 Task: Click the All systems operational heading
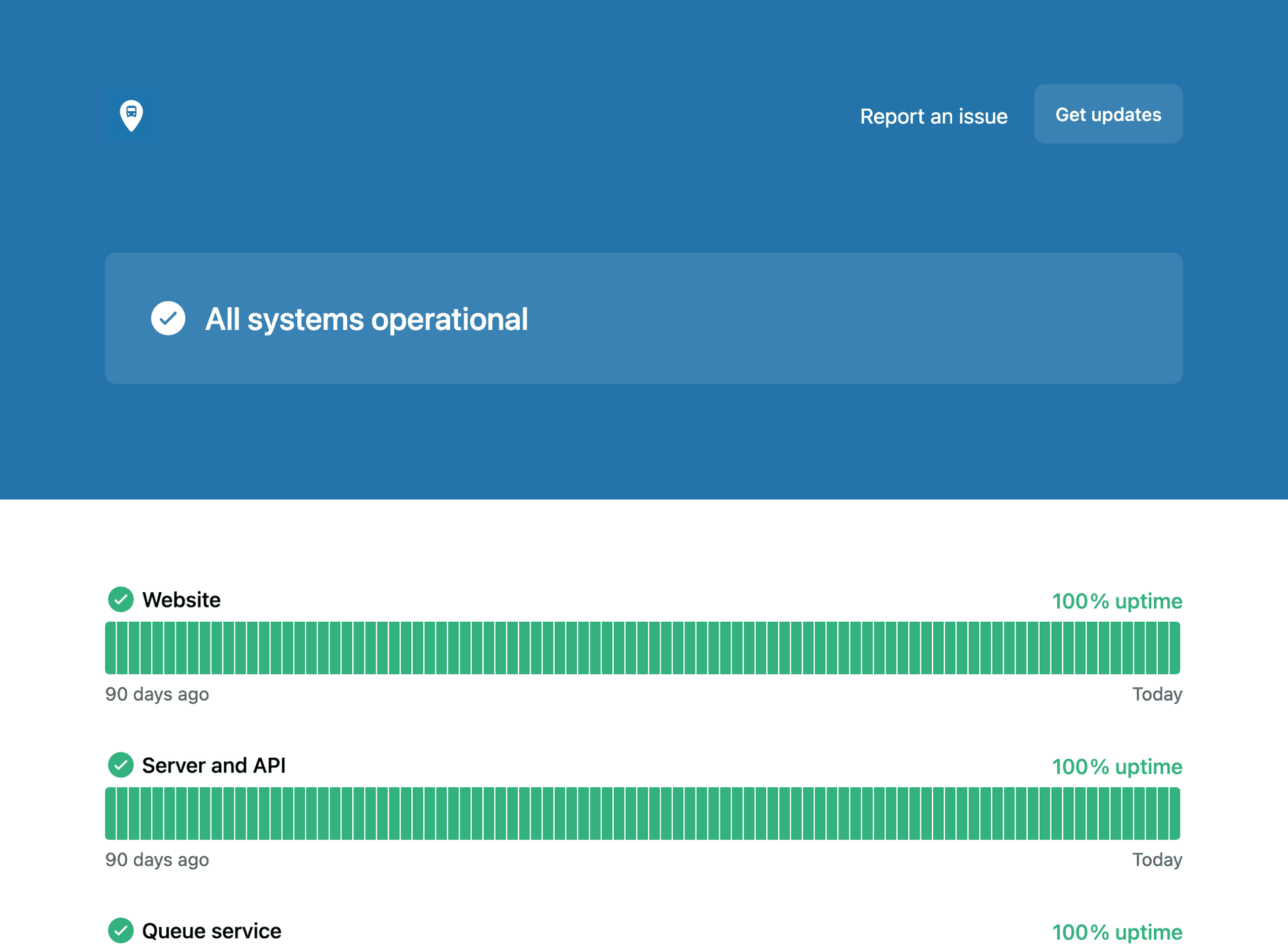pyautogui.click(x=366, y=319)
